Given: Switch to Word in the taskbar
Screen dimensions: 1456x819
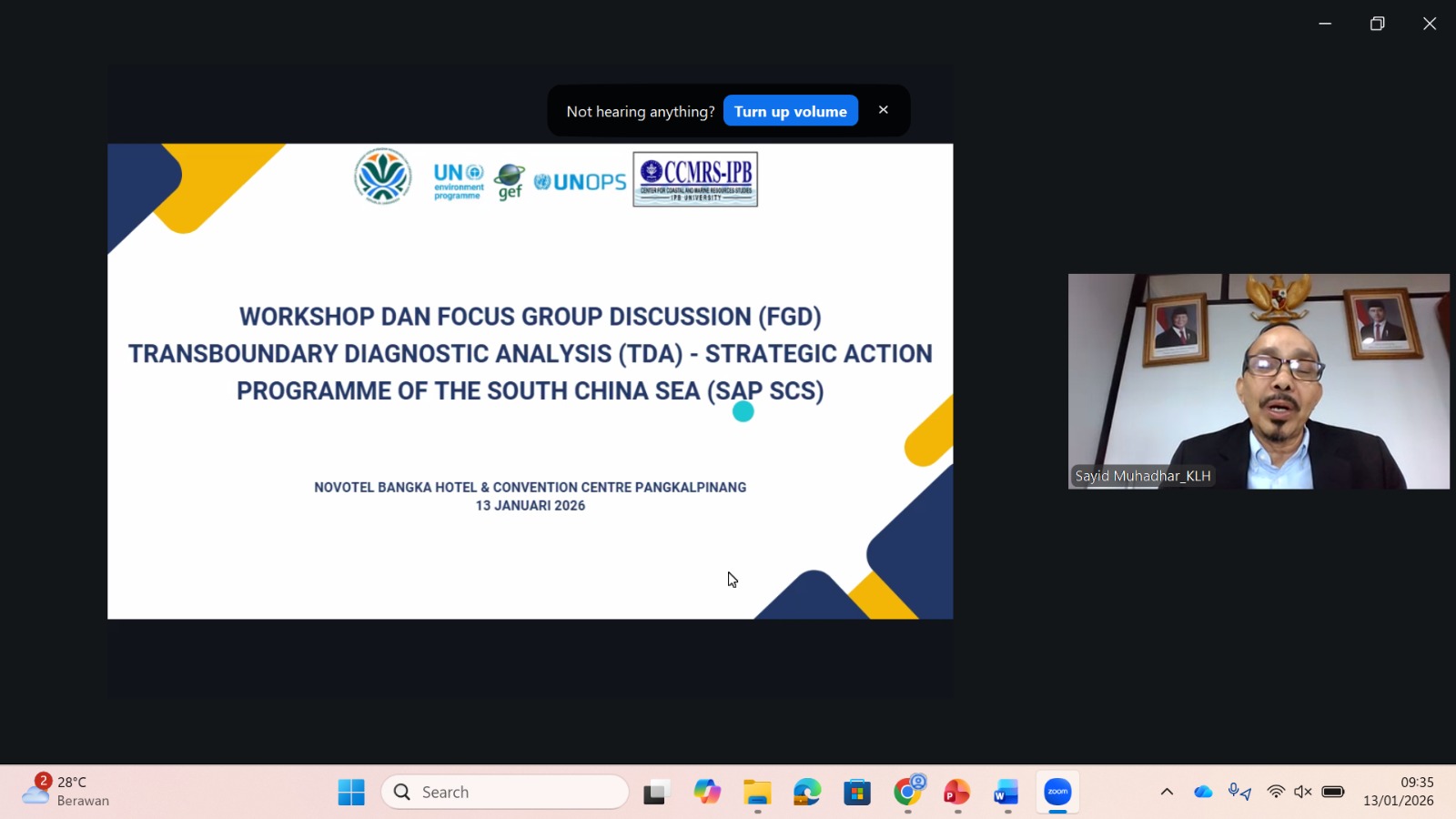Looking at the screenshot, I should [1006, 793].
